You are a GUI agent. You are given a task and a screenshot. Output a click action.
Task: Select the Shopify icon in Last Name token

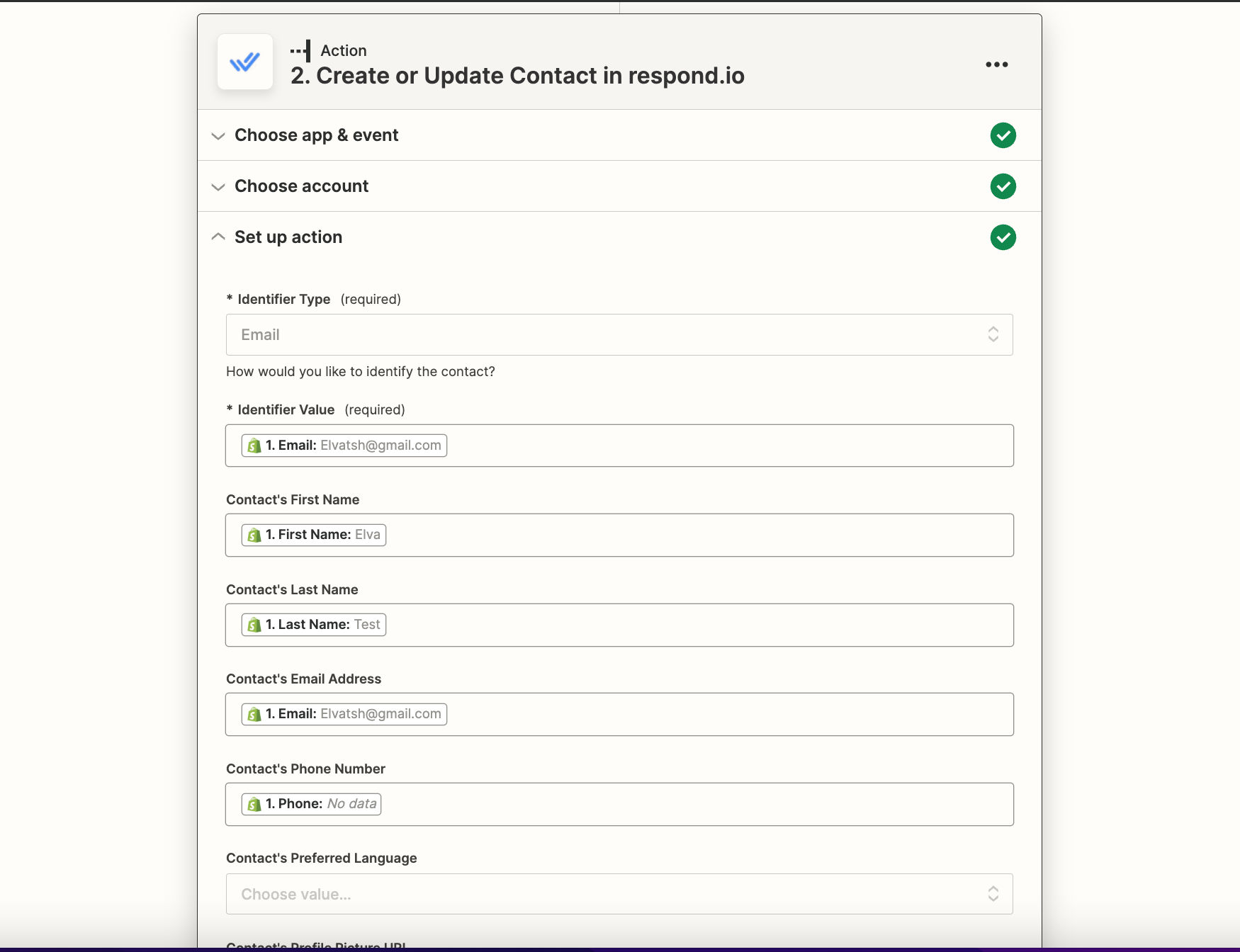254,625
